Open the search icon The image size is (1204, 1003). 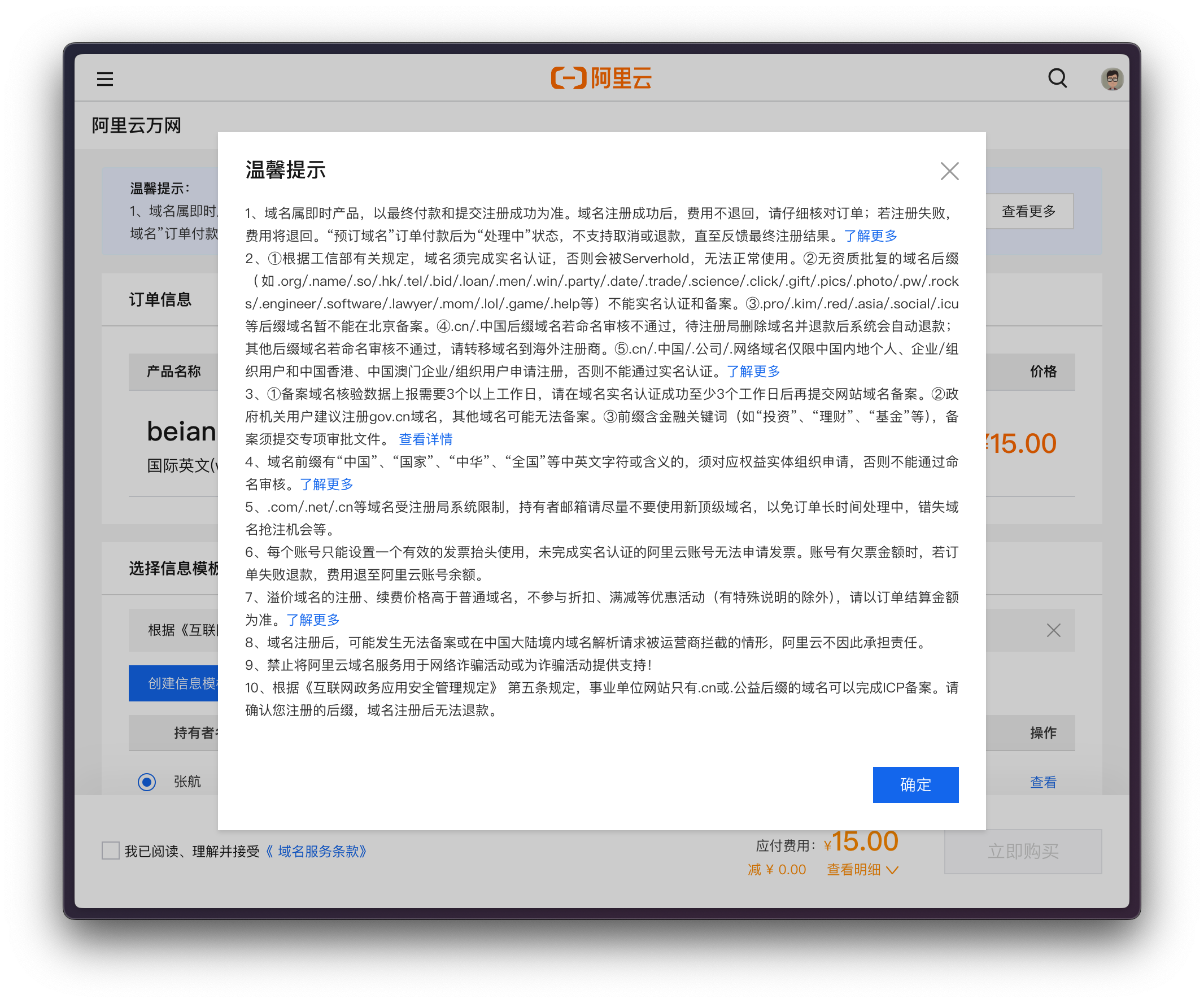pos(1057,78)
